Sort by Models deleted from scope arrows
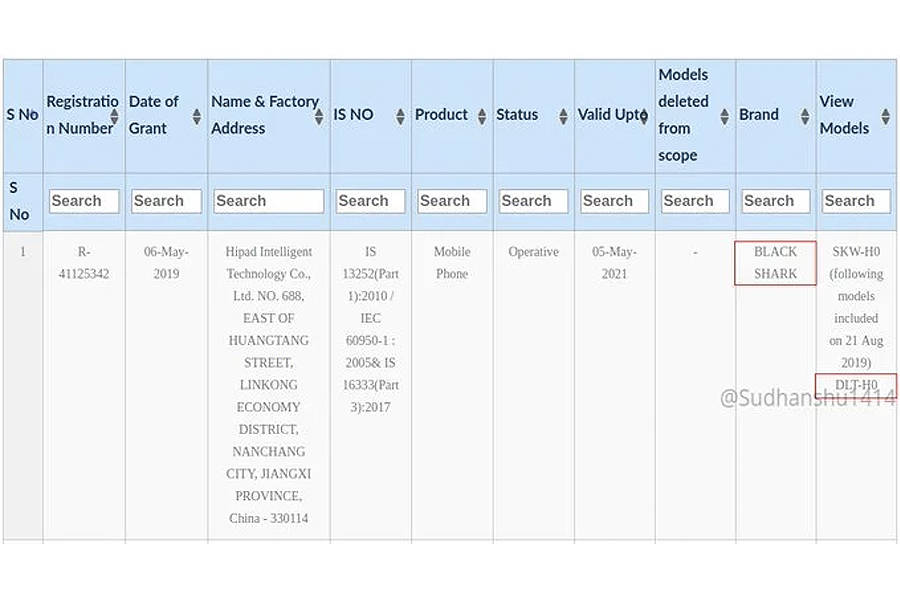Viewport: 900px width, 600px height. pos(724,117)
